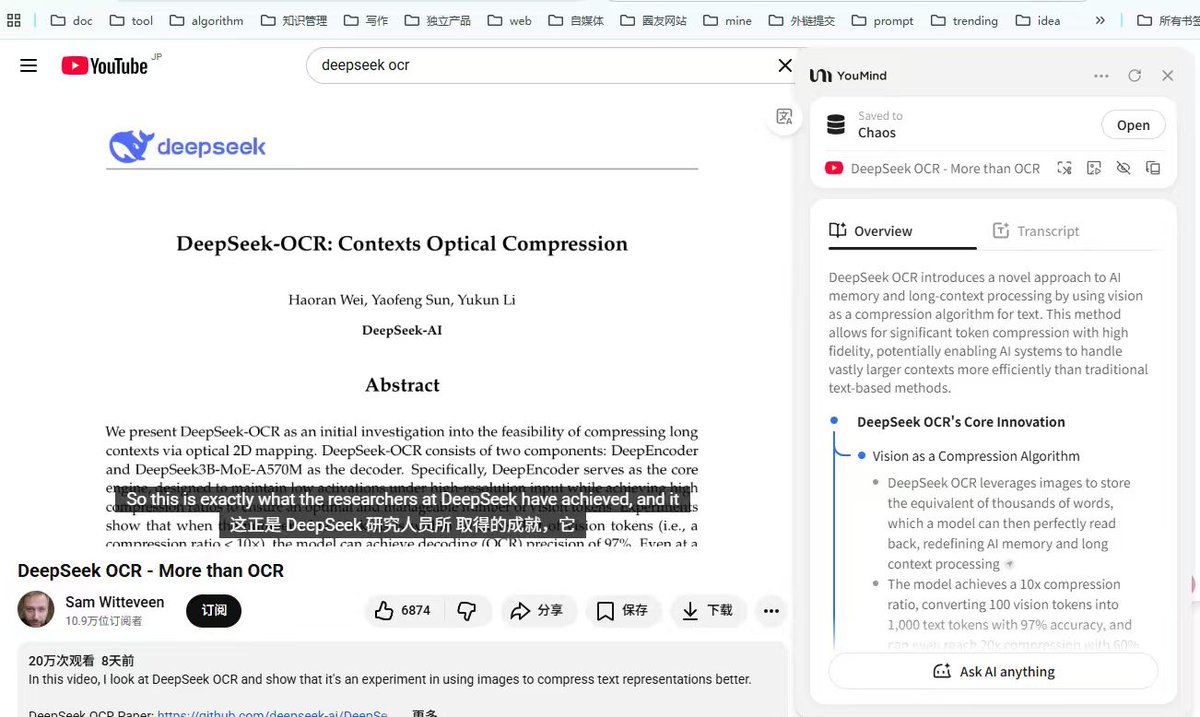Open Sam Witteveen's channel avatar

36,610
